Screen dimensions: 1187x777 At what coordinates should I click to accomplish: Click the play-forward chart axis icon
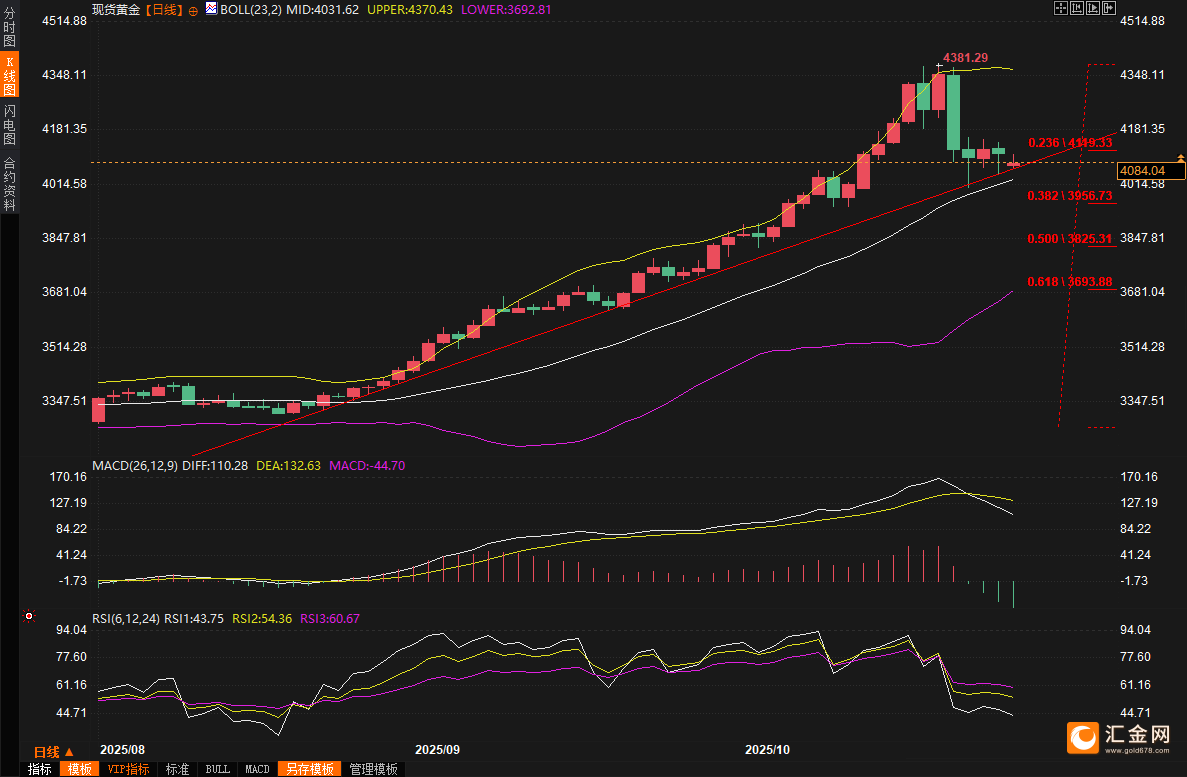tap(1093, 8)
